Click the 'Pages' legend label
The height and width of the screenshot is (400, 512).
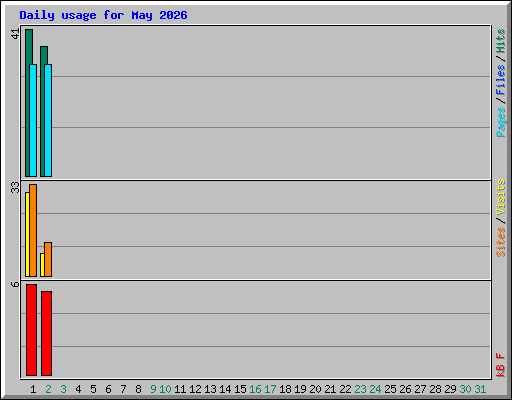click(500, 122)
